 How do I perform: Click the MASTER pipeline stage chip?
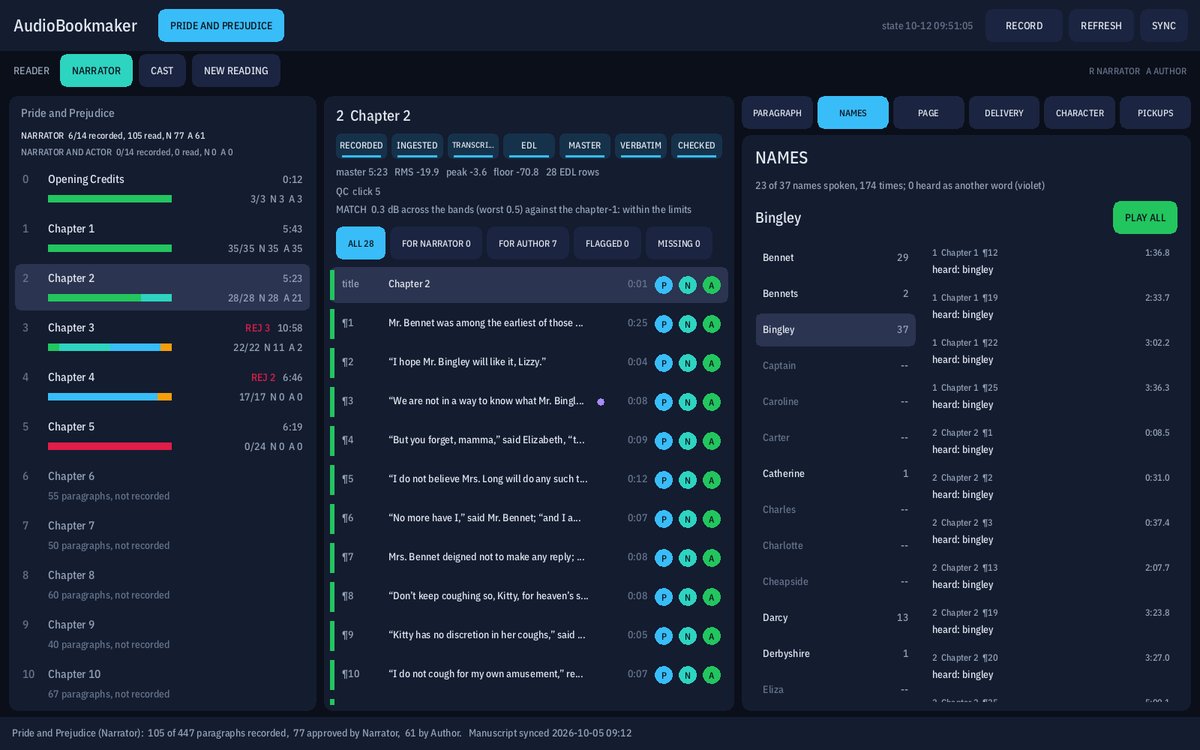[x=585, y=146]
